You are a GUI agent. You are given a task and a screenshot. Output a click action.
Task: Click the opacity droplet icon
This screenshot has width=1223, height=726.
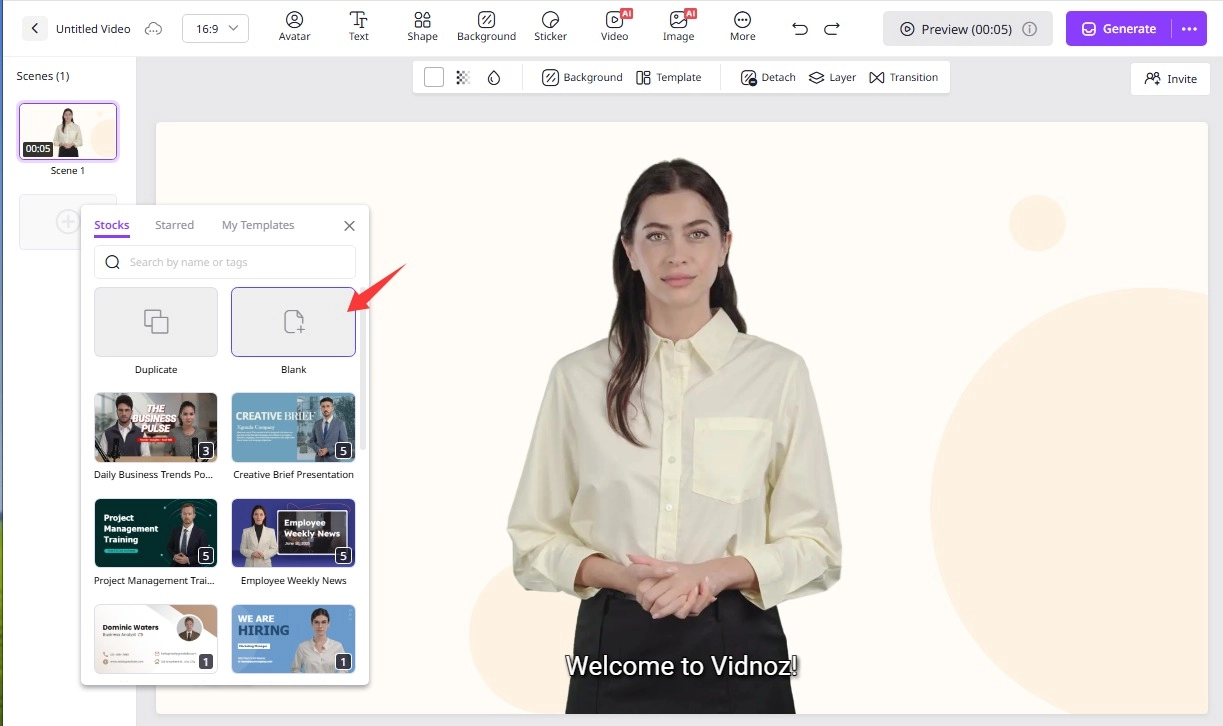493,77
